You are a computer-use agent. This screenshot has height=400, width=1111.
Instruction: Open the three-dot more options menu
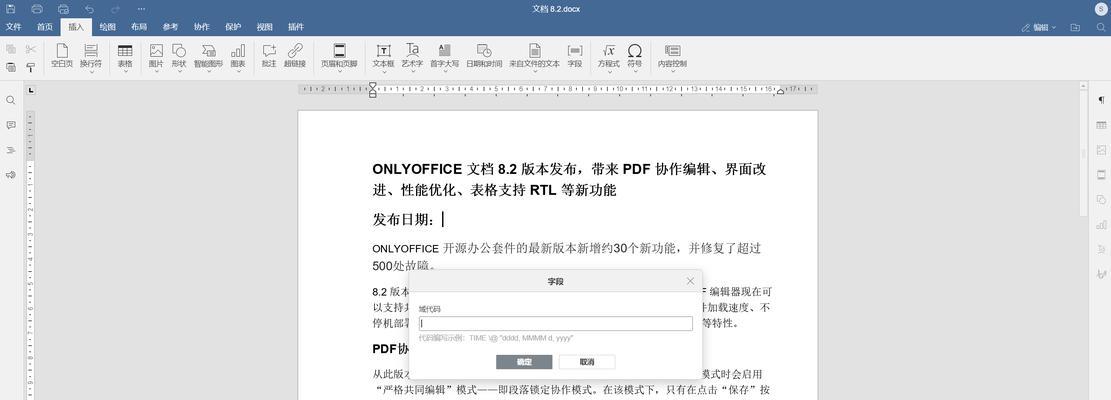coord(142,8)
